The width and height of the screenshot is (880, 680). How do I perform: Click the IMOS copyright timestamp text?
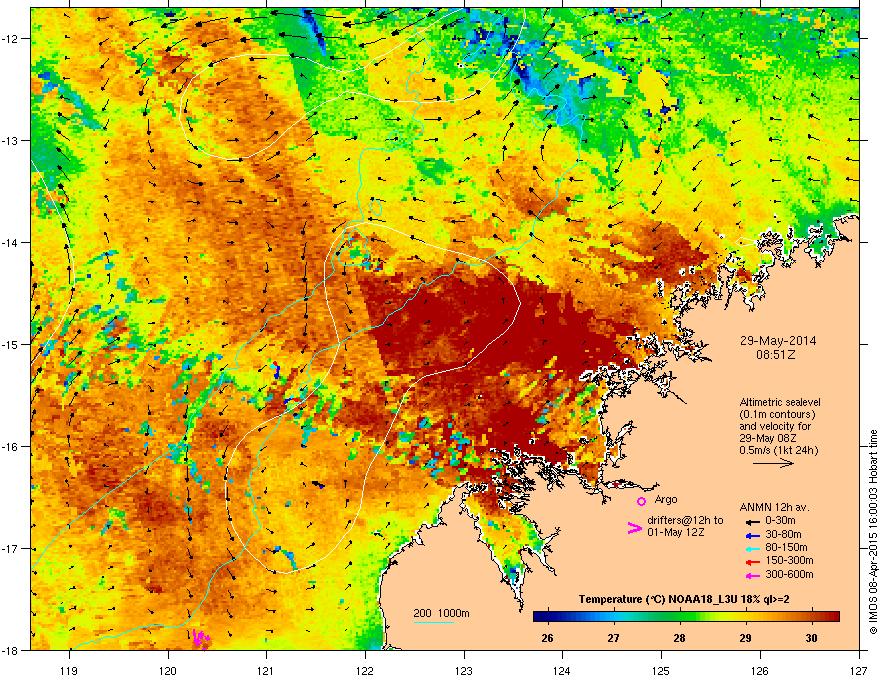[x=873, y=532]
